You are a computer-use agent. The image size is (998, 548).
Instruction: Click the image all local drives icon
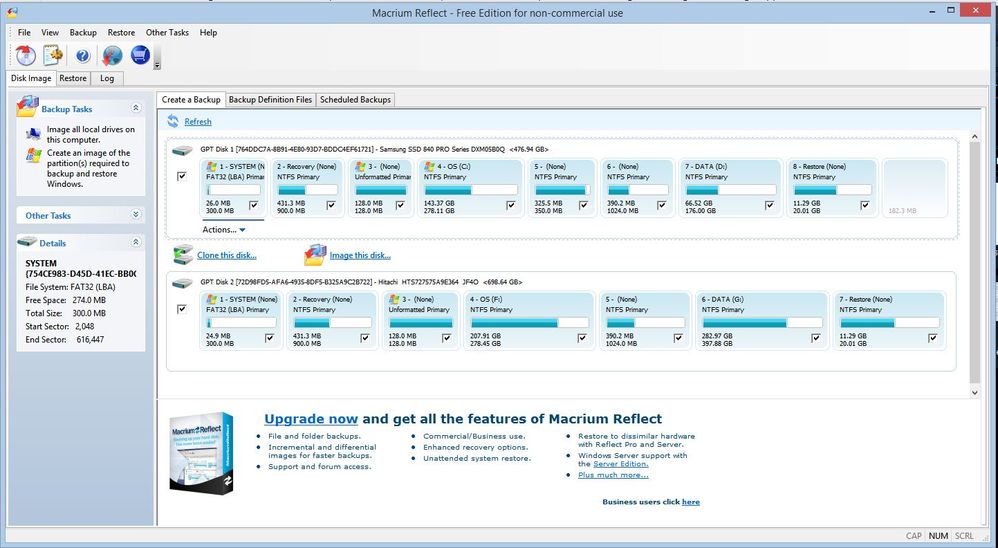pos(34,134)
